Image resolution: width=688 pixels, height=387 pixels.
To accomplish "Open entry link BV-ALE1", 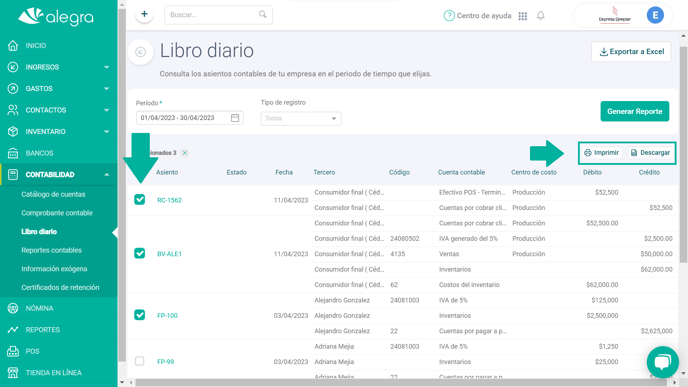I will (x=169, y=254).
